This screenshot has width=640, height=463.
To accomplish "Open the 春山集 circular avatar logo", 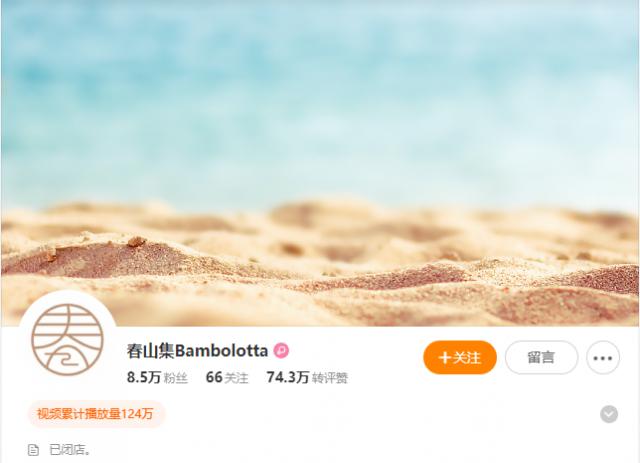I will point(67,339).
